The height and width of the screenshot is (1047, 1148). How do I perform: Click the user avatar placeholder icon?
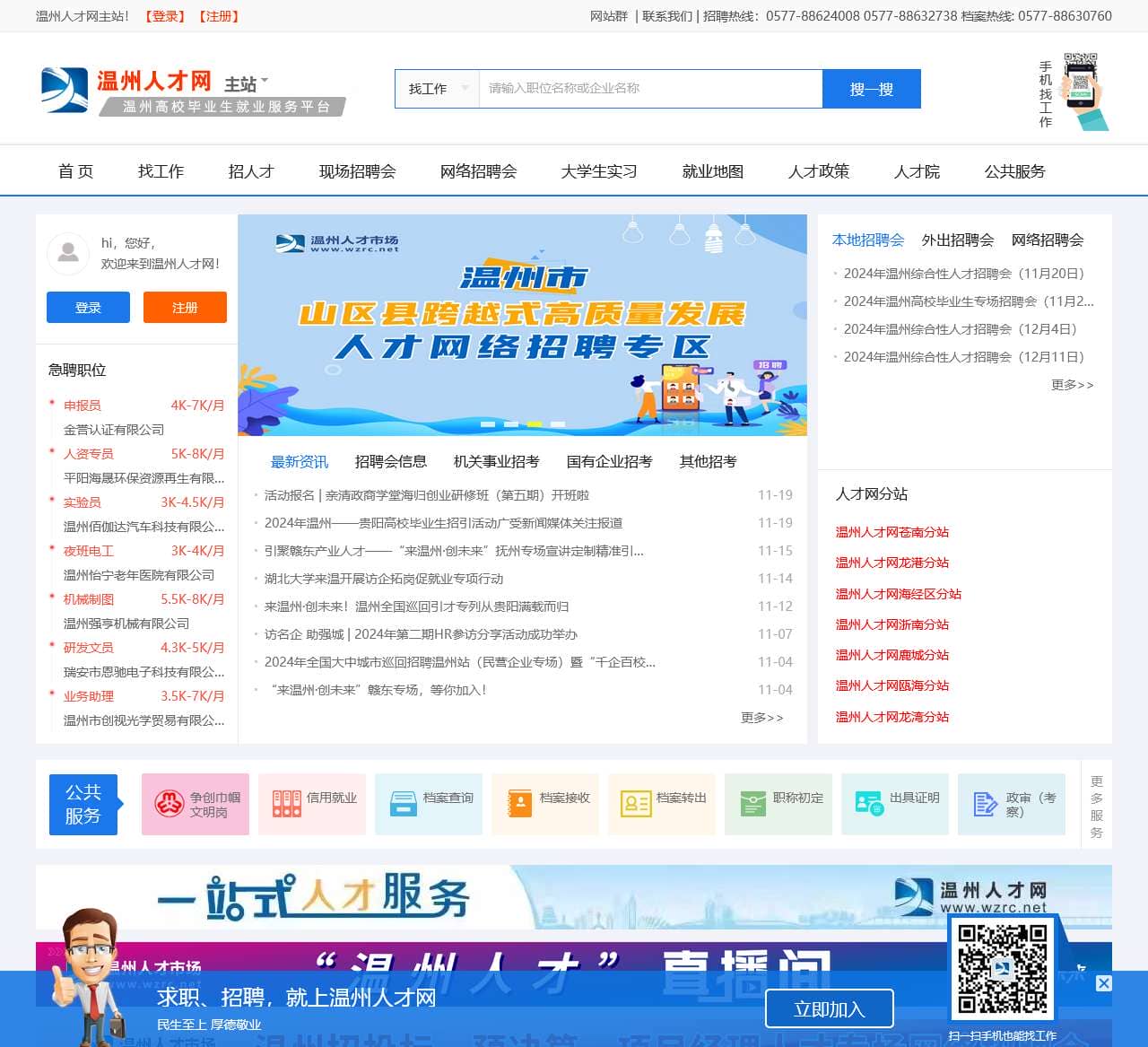[x=68, y=254]
